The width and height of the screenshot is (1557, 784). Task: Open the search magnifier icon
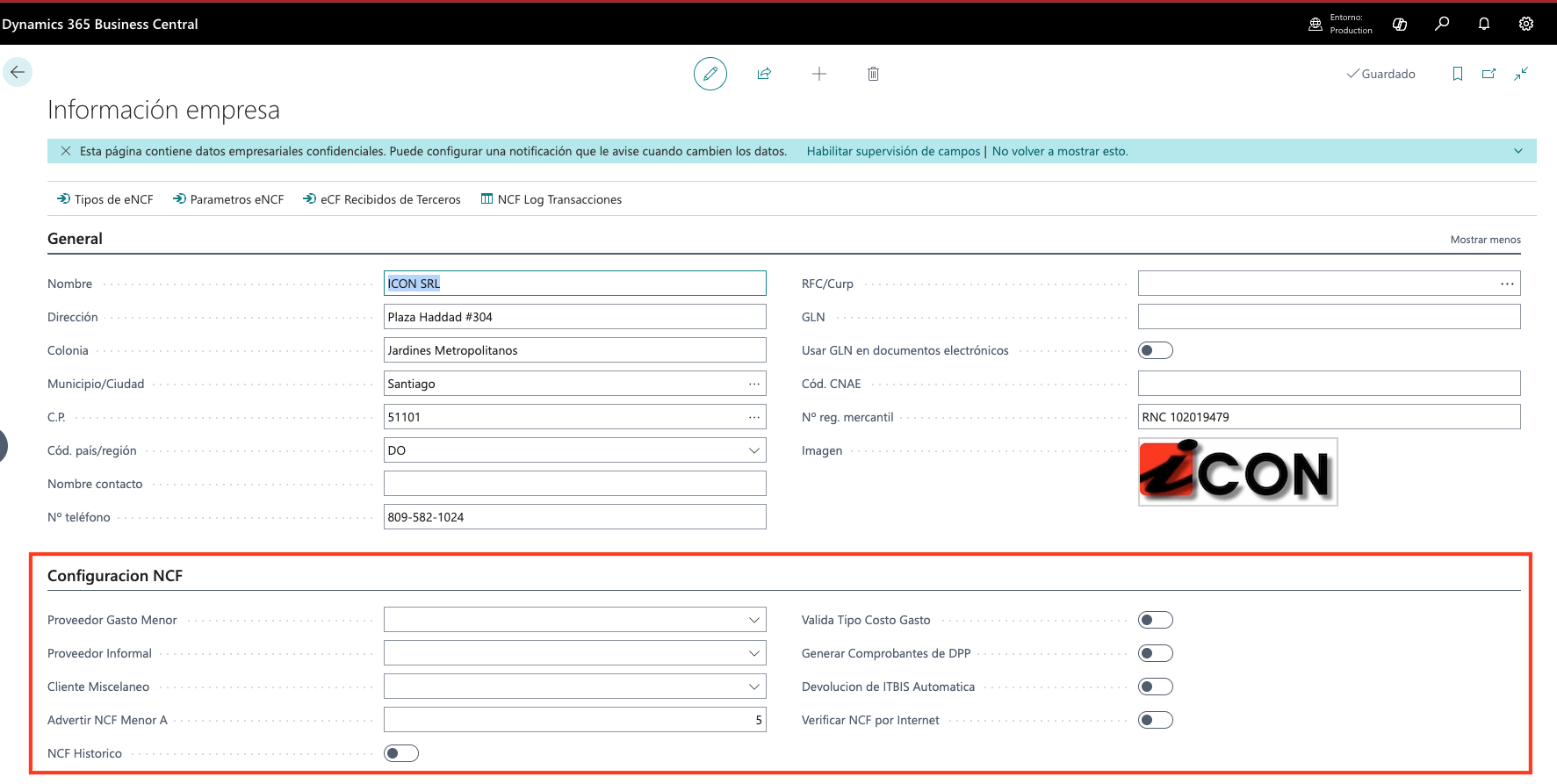point(1441,24)
